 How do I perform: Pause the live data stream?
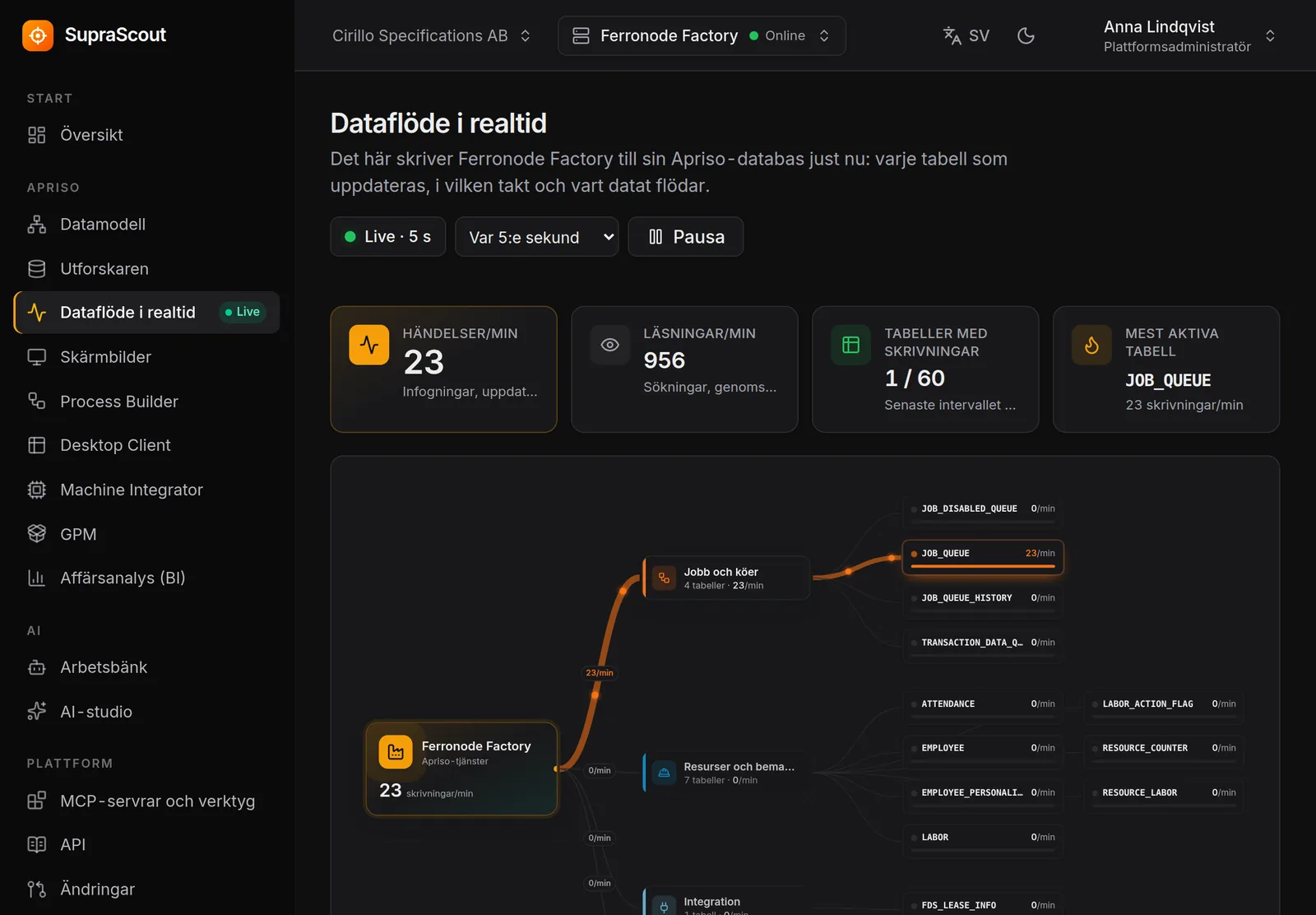pyautogui.click(x=686, y=237)
